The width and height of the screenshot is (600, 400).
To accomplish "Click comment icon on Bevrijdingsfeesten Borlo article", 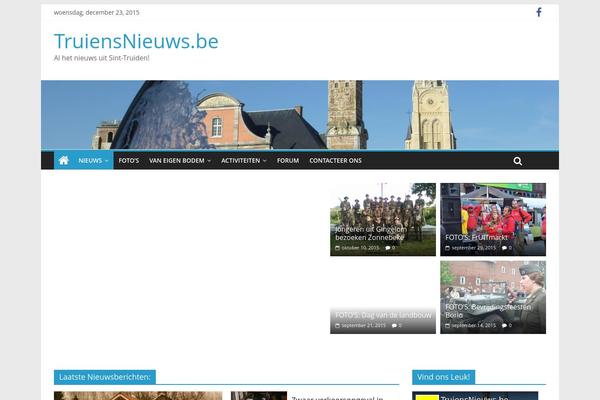I will pyautogui.click(x=504, y=326).
